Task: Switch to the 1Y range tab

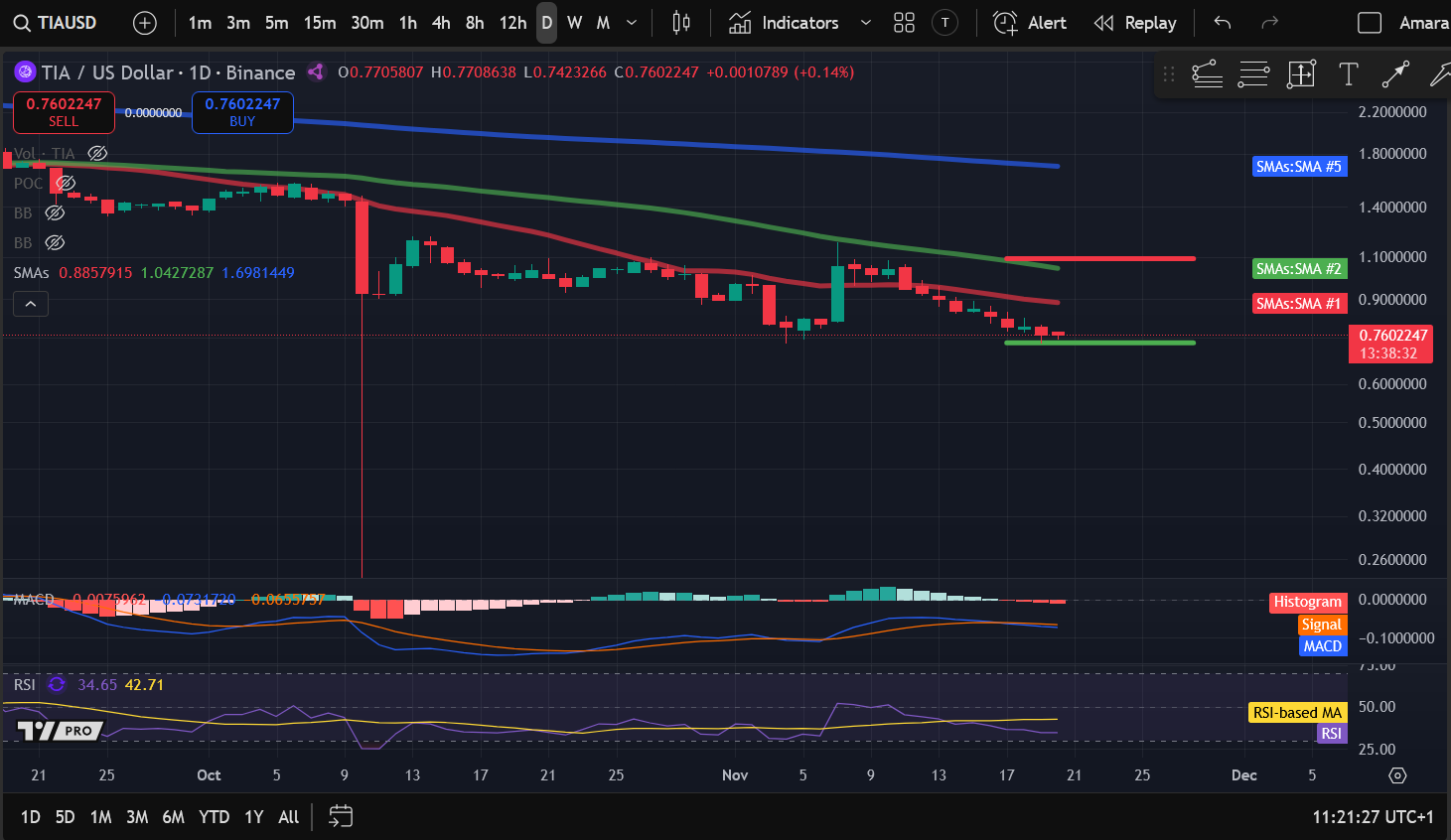Action: [x=253, y=816]
